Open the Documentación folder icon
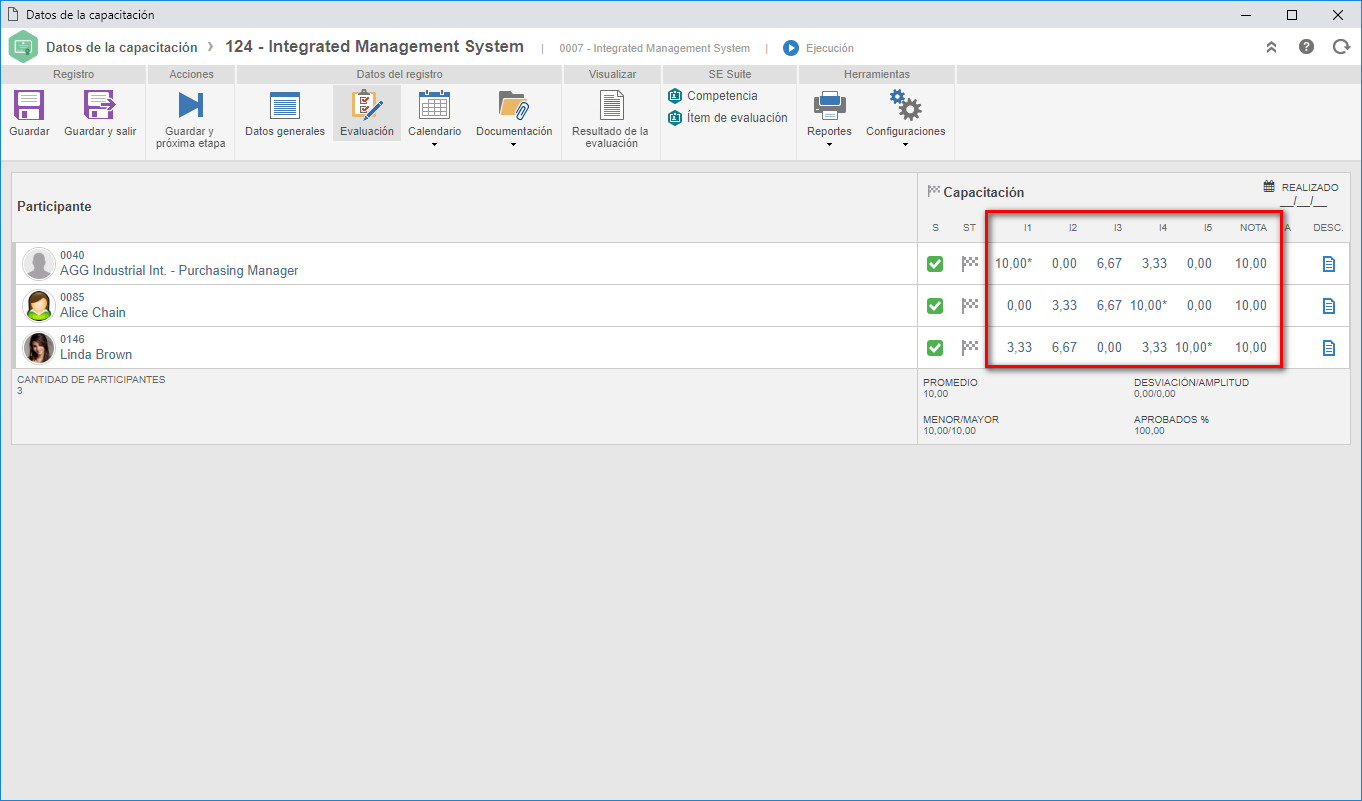Viewport: 1362px width, 801px height. (x=514, y=105)
